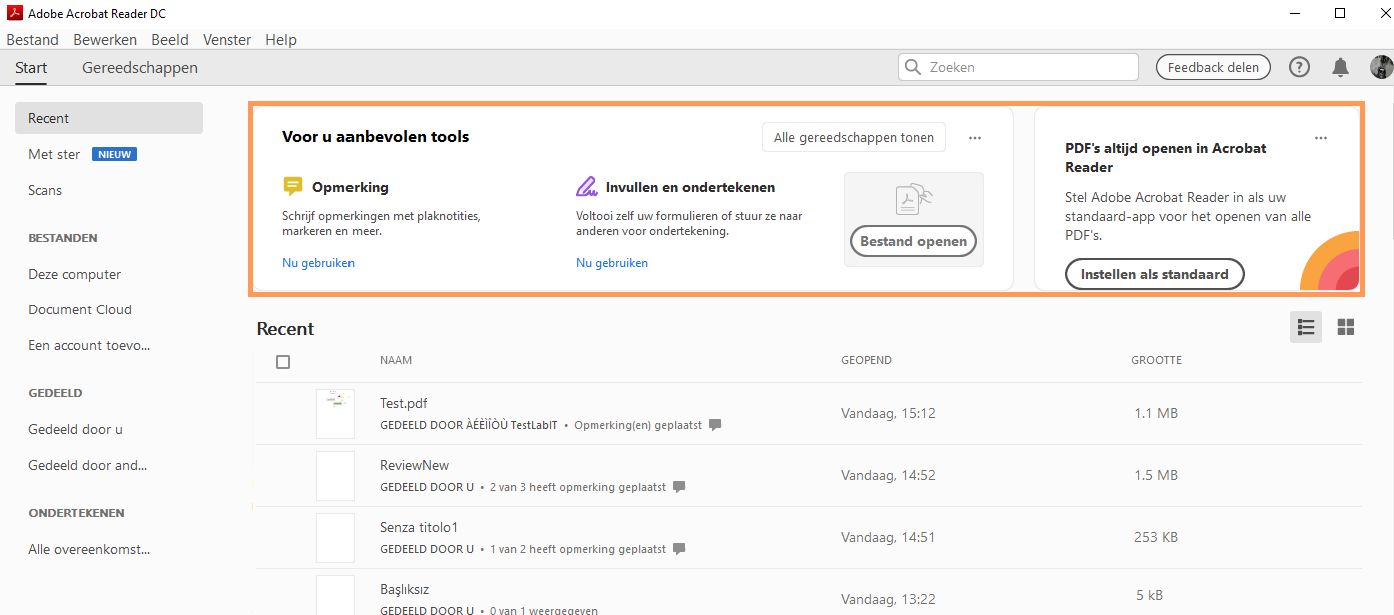Image resolution: width=1394 pixels, height=615 pixels.
Task: Select Recent in the sidebar
Action: (x=109, y=118)
